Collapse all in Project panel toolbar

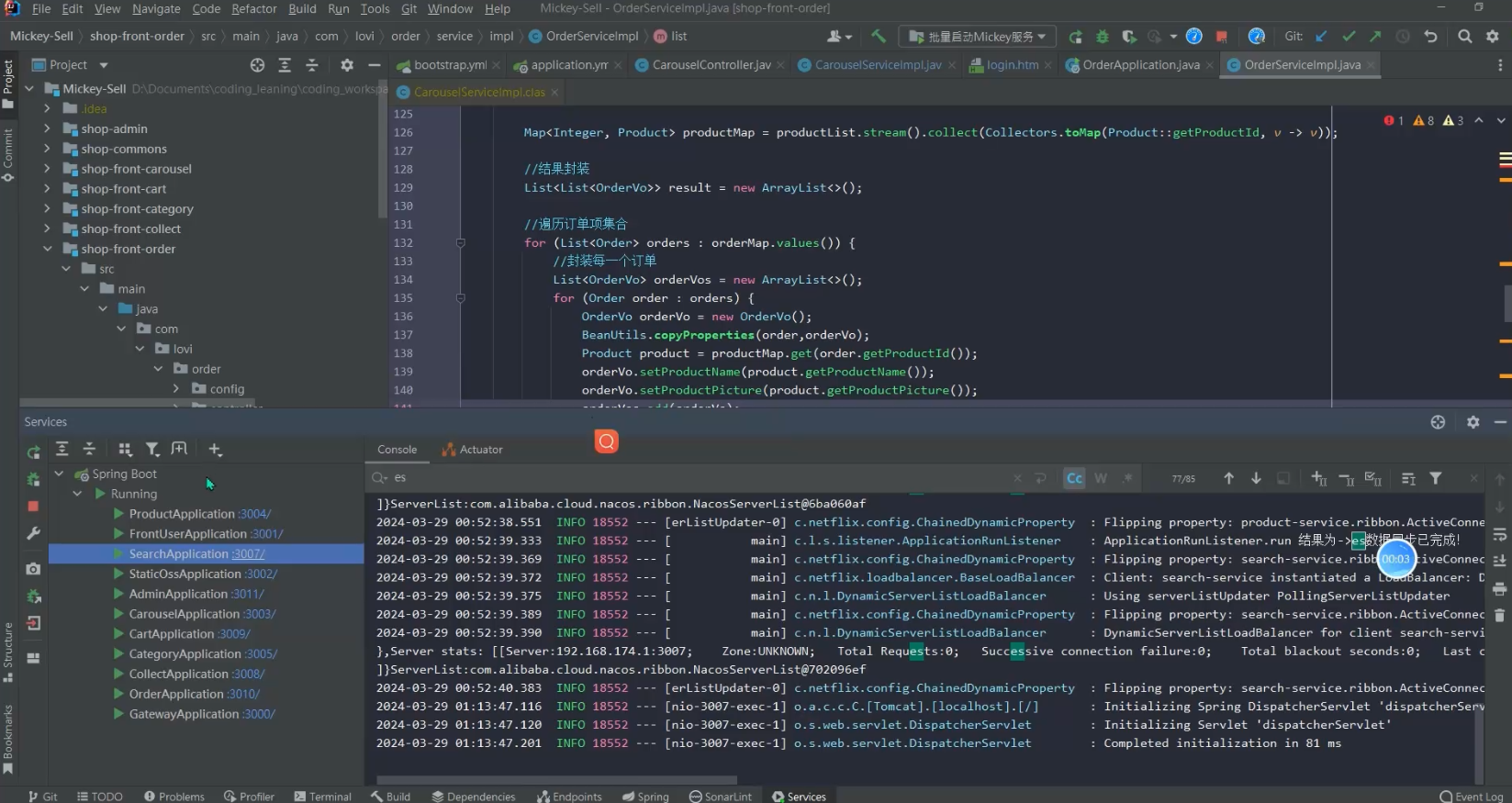click(312, 65)
